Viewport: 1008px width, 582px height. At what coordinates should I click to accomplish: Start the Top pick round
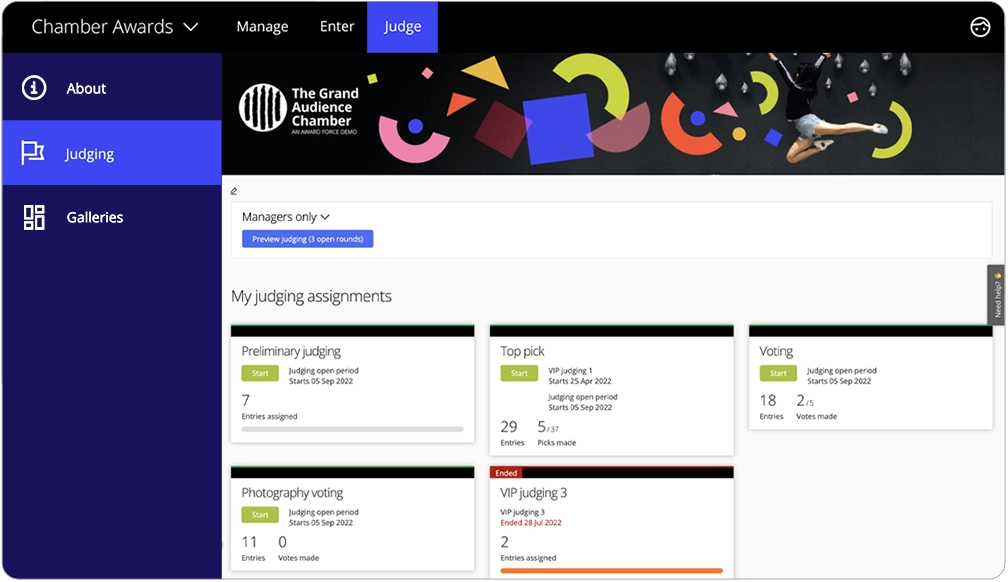pos(519,373)
